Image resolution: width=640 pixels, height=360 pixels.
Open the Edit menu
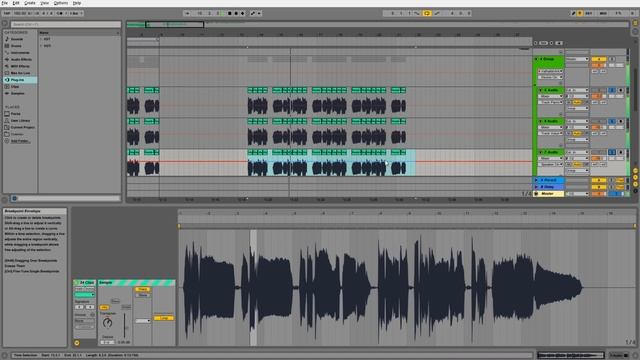point(16,3)
